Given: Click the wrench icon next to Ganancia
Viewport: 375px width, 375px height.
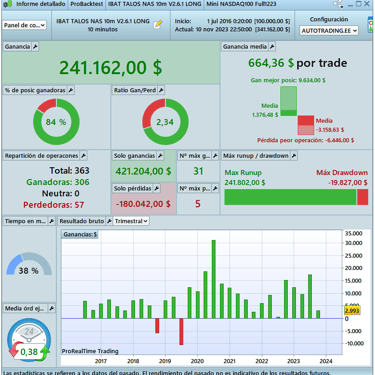Looking at the screenshot, I should pyautogui.click(x=35, y=47).
